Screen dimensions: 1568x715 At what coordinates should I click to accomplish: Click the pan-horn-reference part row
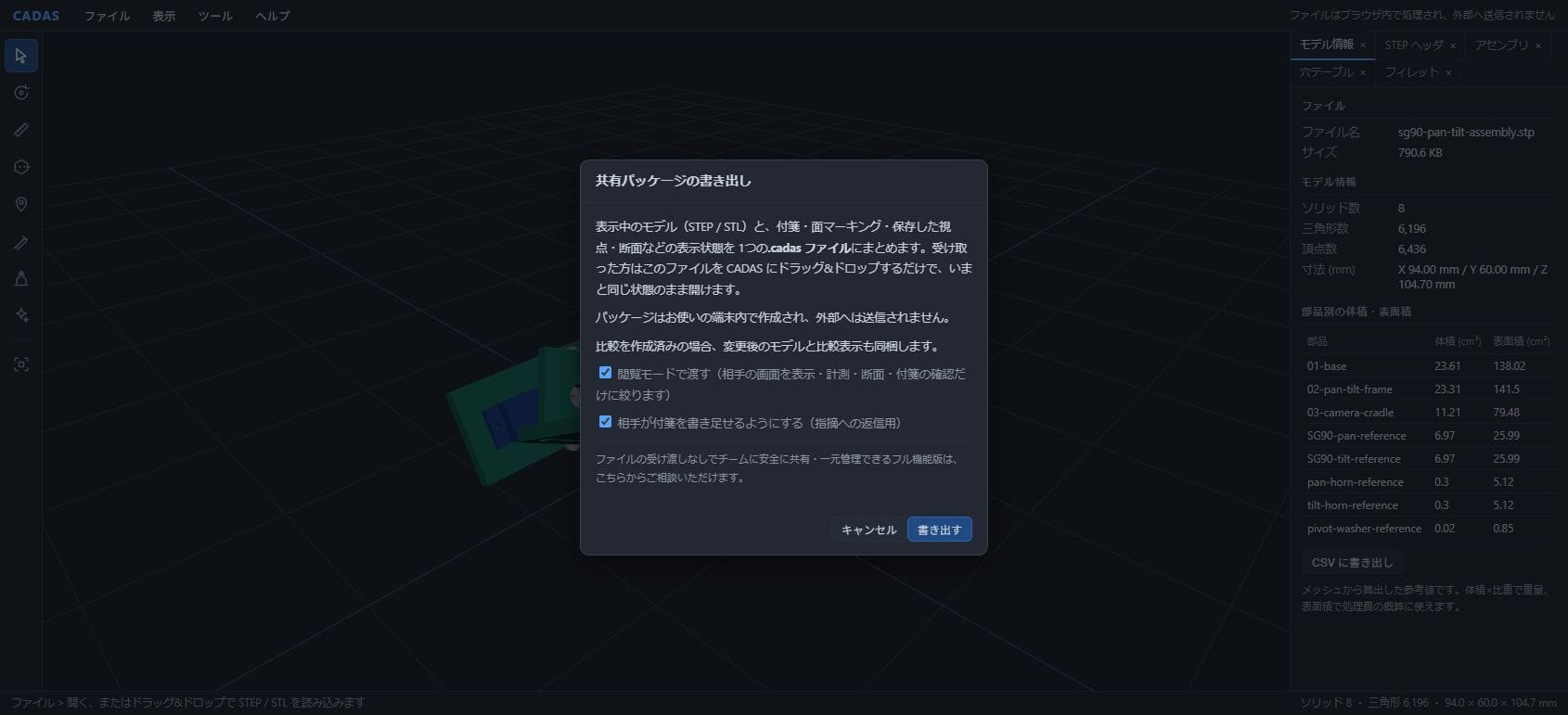(x=1427, y=482)
